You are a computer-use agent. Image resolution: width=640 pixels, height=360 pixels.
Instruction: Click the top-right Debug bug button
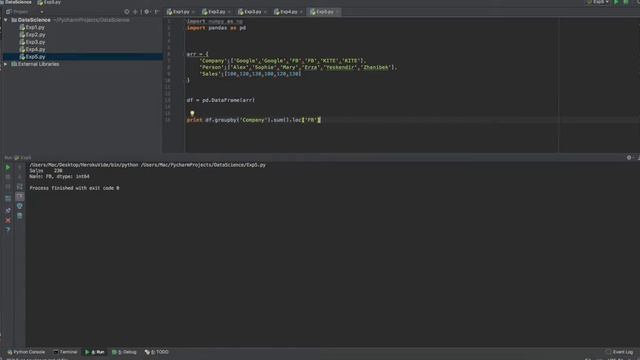point(626,2)
